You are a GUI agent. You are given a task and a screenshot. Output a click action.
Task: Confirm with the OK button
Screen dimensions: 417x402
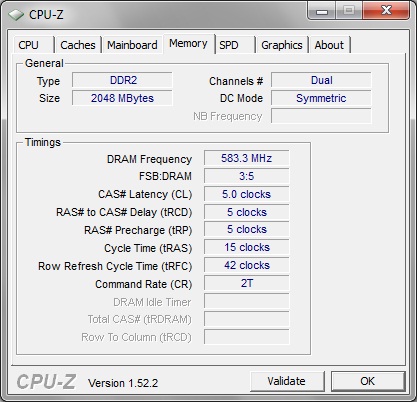[x=368, y=381]
